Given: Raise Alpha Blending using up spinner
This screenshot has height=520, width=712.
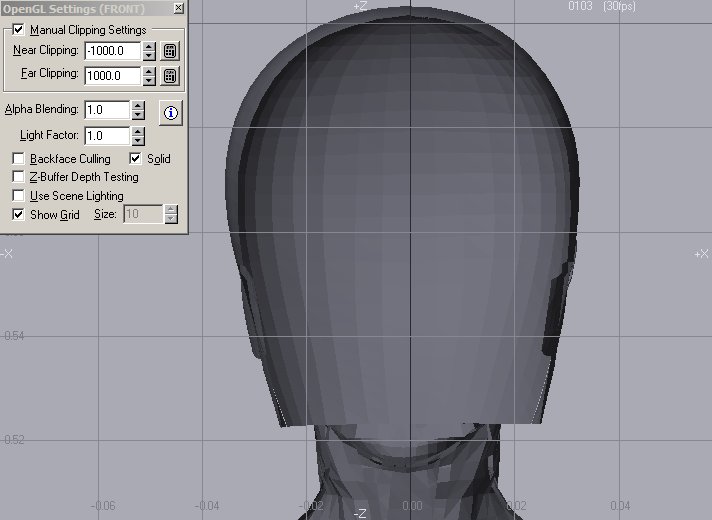Looking at the screenshot, I should tap(138, 105).
